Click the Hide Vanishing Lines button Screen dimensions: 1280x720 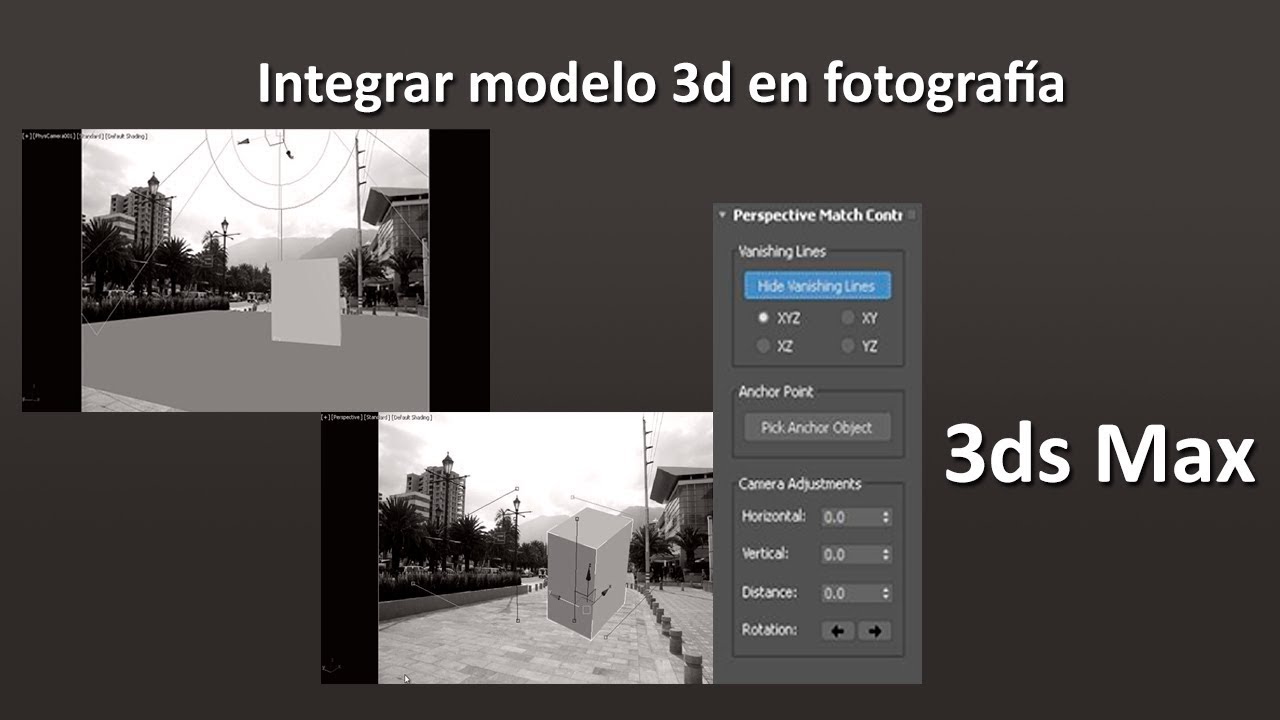pyautogui.click(x=817, y=286)
